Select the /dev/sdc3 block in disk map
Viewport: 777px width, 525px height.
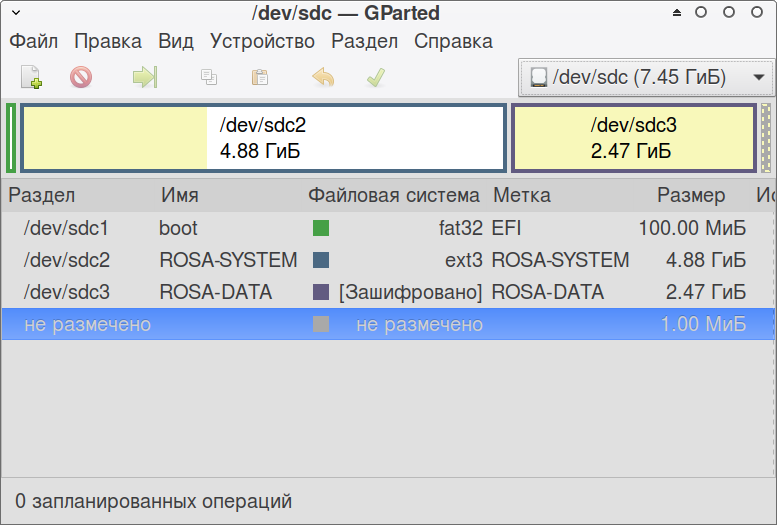point(633,138)
